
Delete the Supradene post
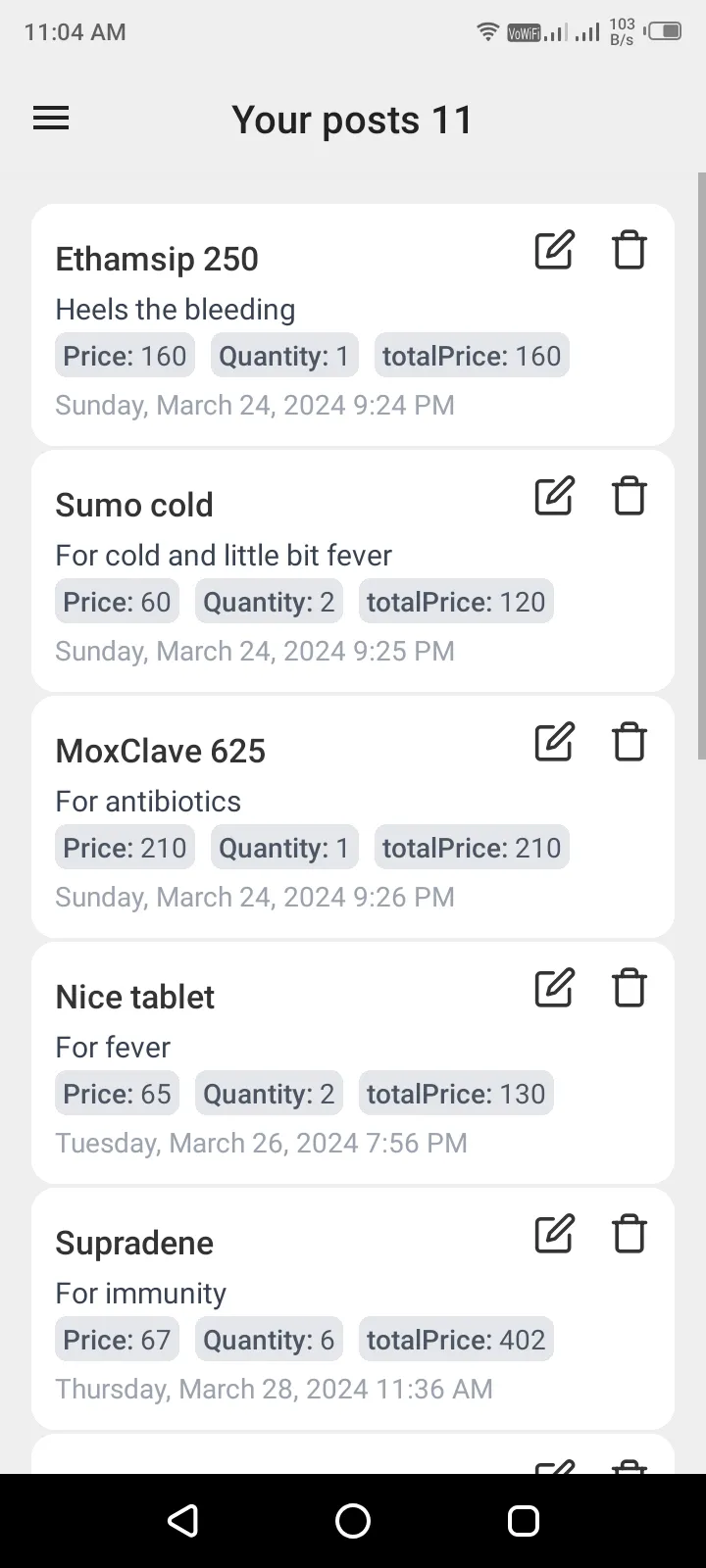coord(630,1234)
